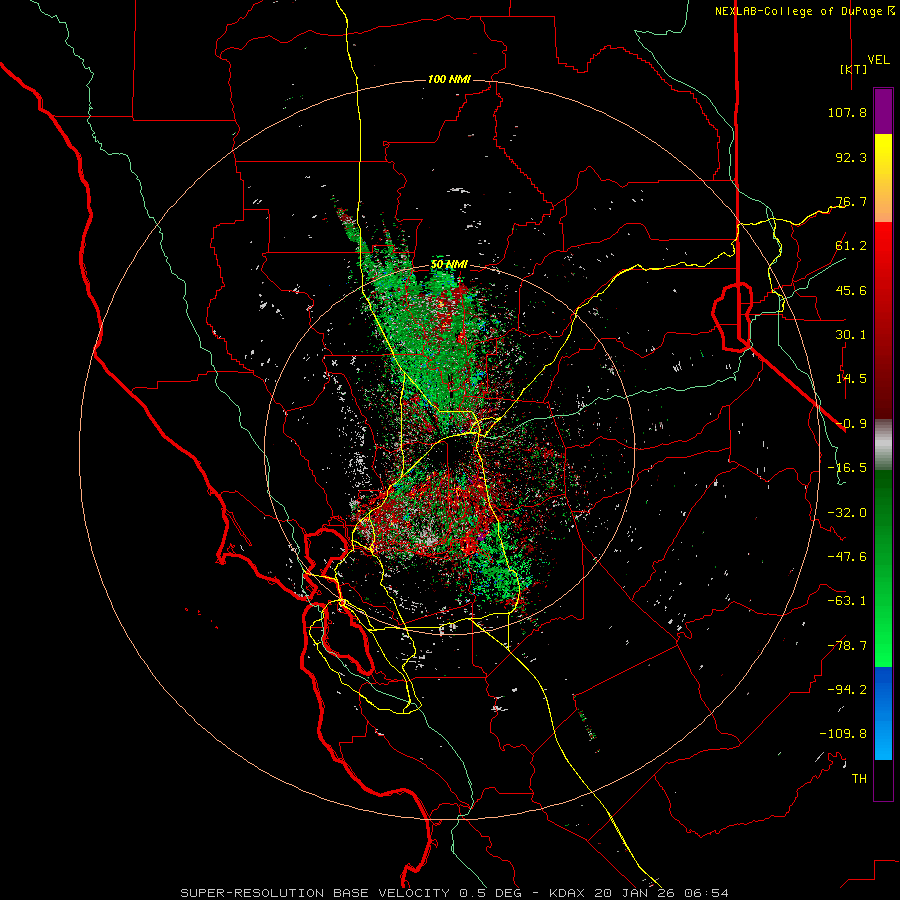Click the -78.7 velocity scale value
The image size is (900, 900).
[x=847, y=646]
